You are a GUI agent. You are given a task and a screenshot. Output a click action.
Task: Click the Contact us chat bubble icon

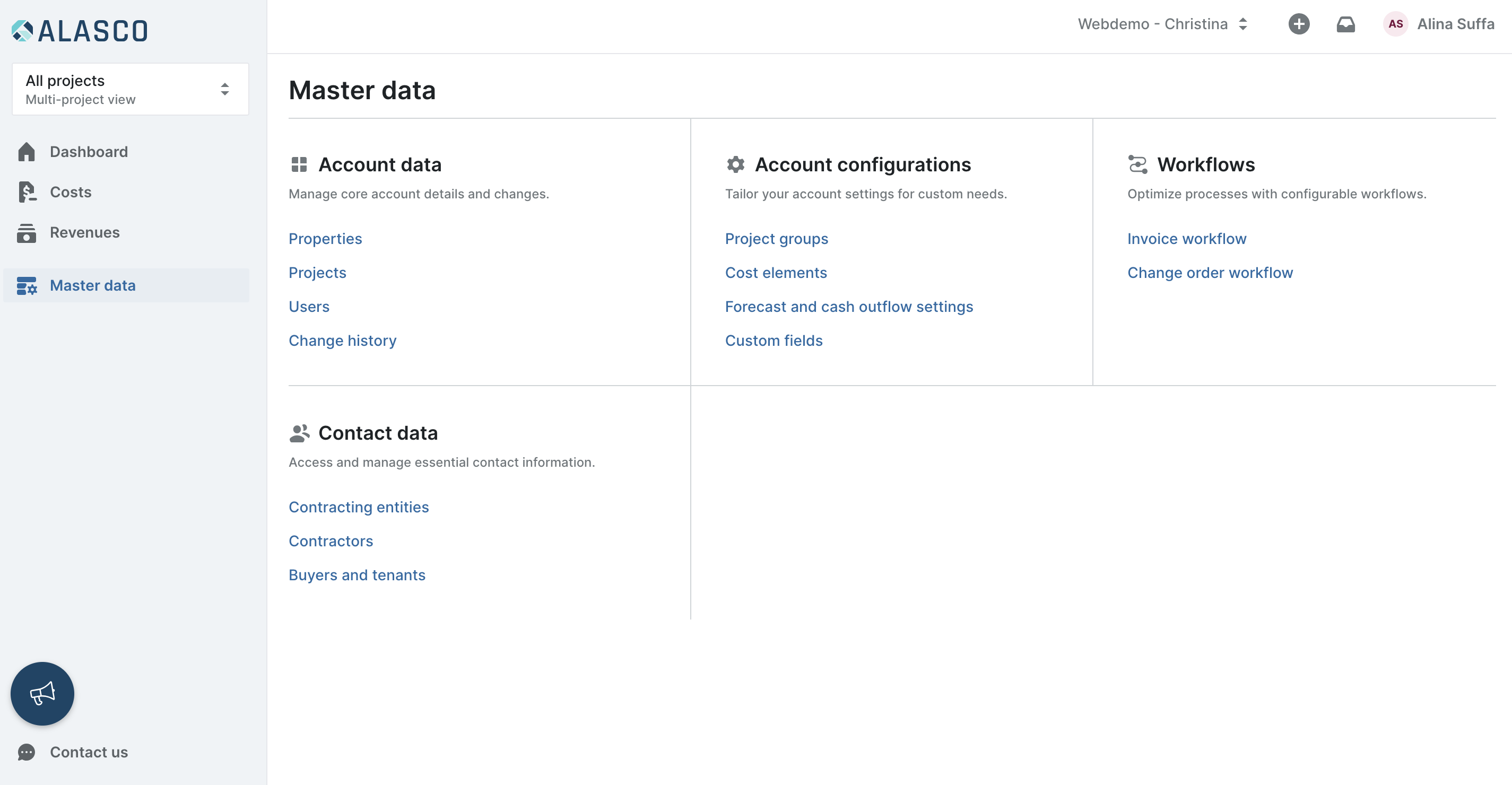pos(27,752)
